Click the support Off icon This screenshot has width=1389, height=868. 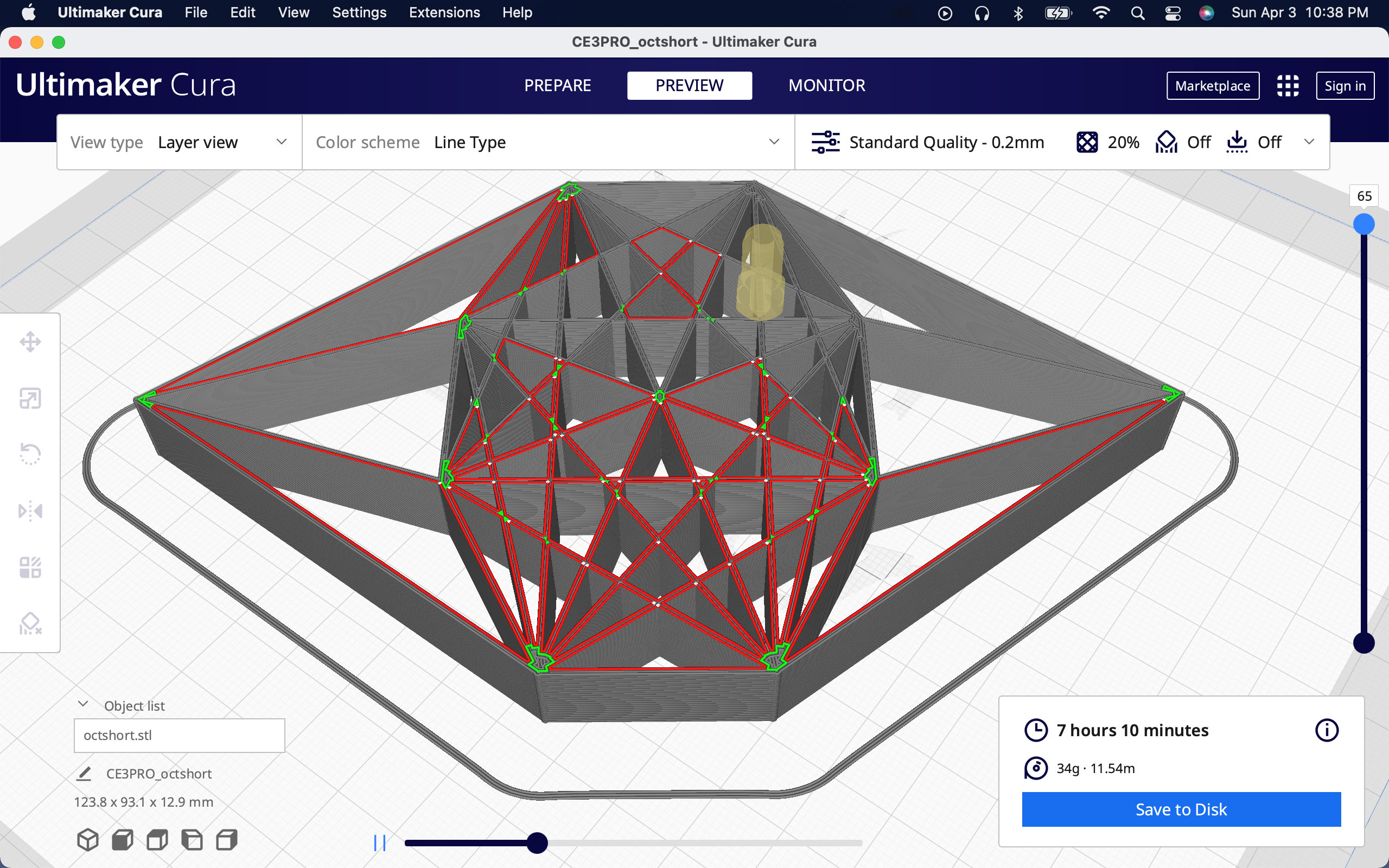click(x=1167, y=142)
